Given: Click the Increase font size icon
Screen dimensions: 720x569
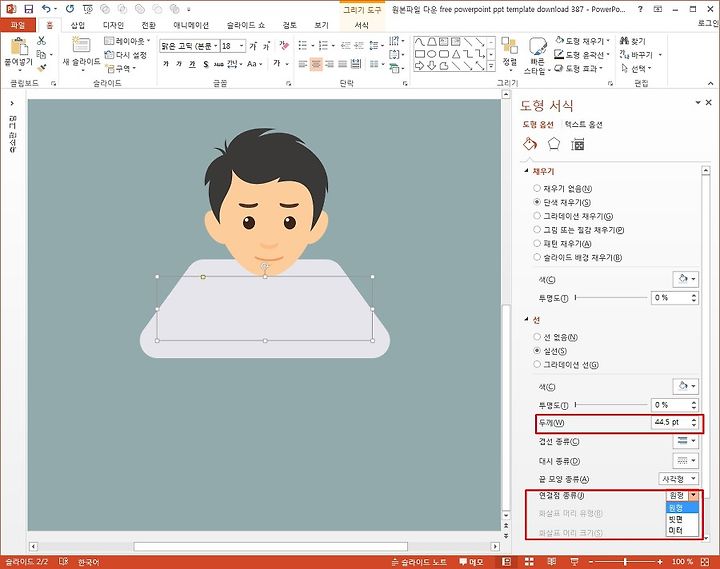Looking at the screenshot, I should click(x=253, y=46).
